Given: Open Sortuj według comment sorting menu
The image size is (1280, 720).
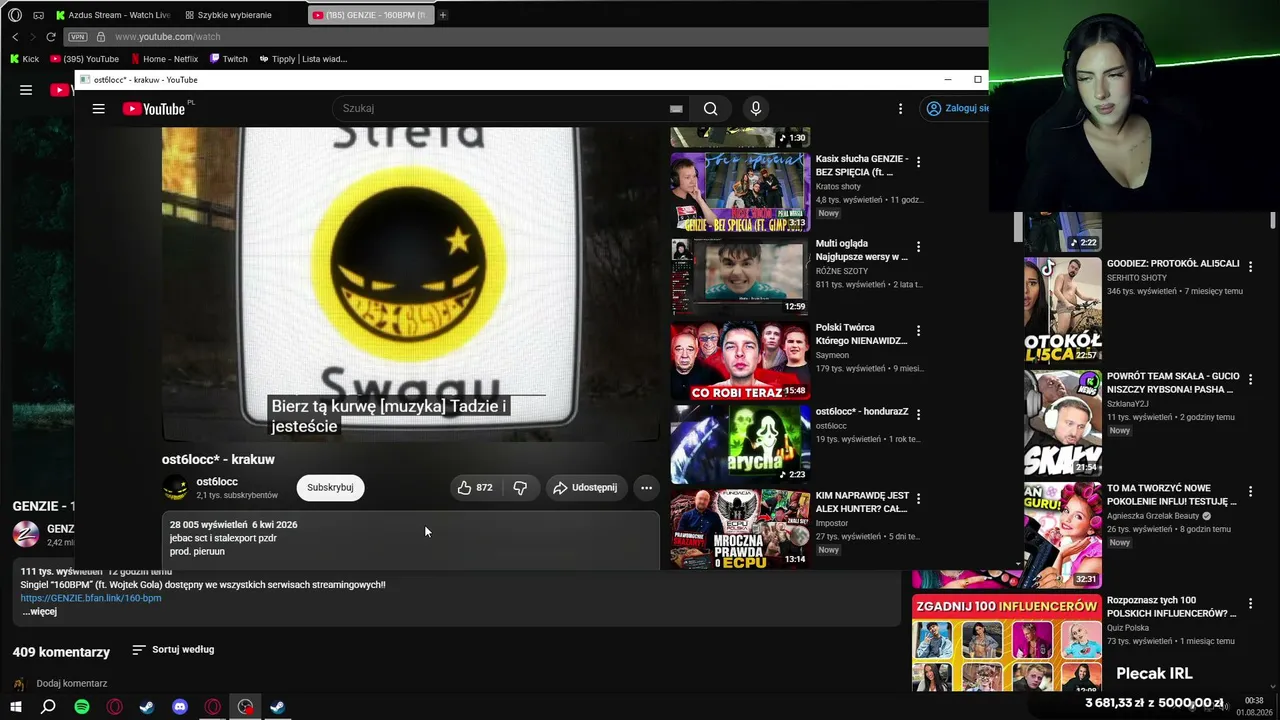Looking at the screenshot, I should [173, 650].
